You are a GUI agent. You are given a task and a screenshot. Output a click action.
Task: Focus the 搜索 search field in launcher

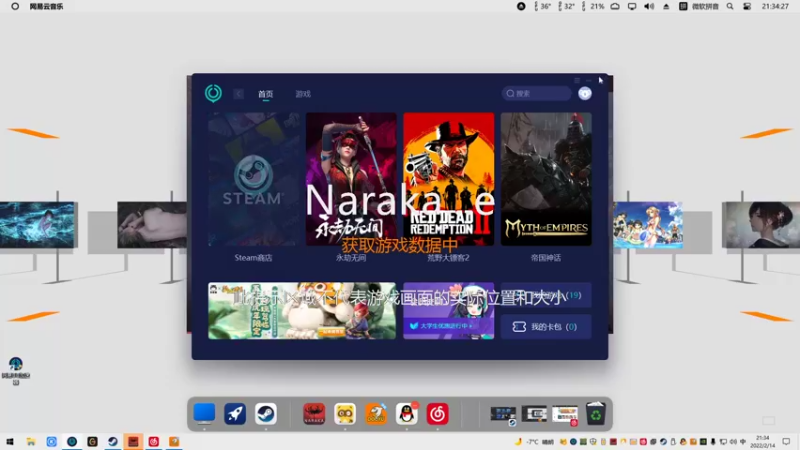coord(536,93)
